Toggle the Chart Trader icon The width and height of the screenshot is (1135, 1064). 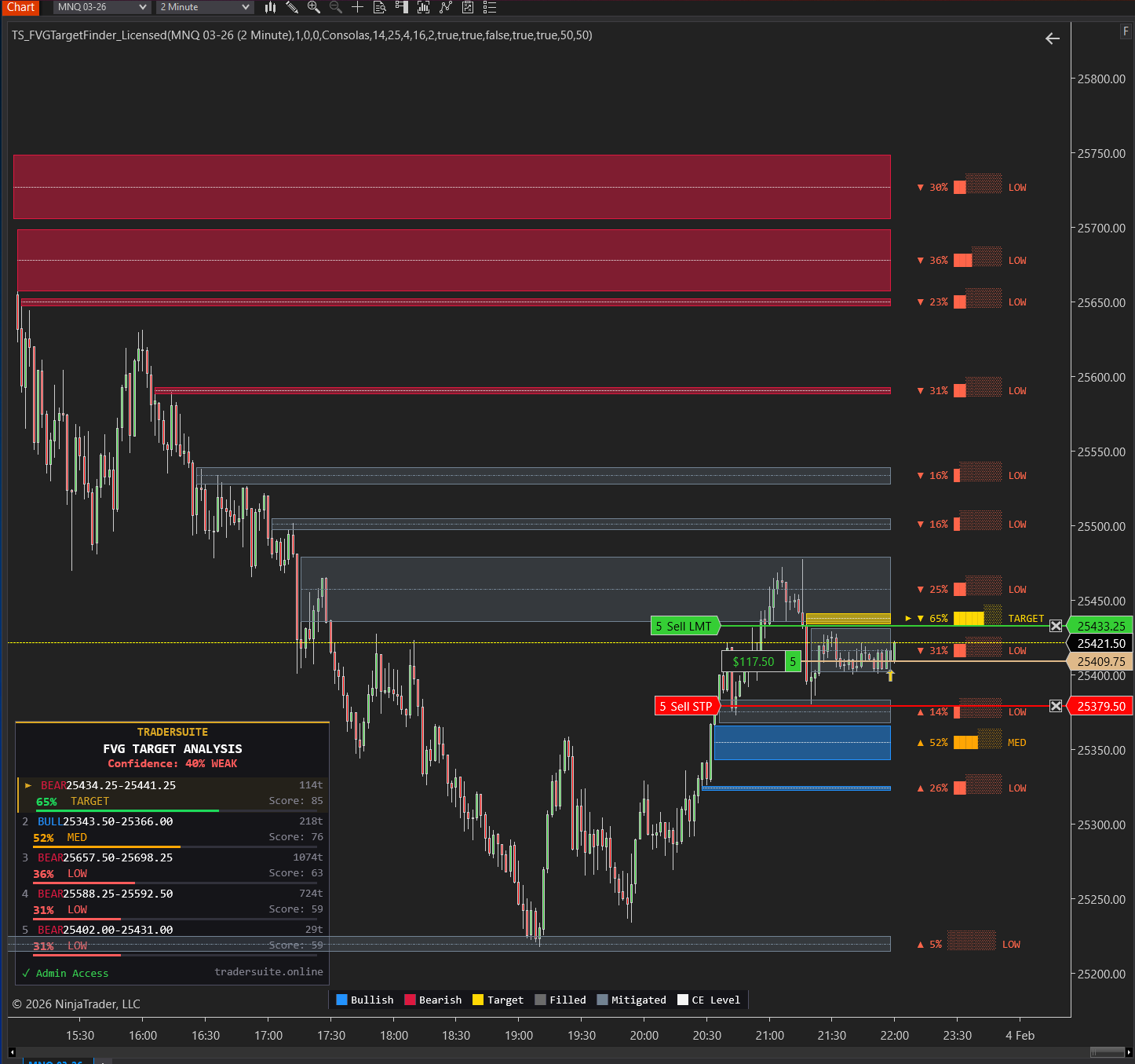402,7
